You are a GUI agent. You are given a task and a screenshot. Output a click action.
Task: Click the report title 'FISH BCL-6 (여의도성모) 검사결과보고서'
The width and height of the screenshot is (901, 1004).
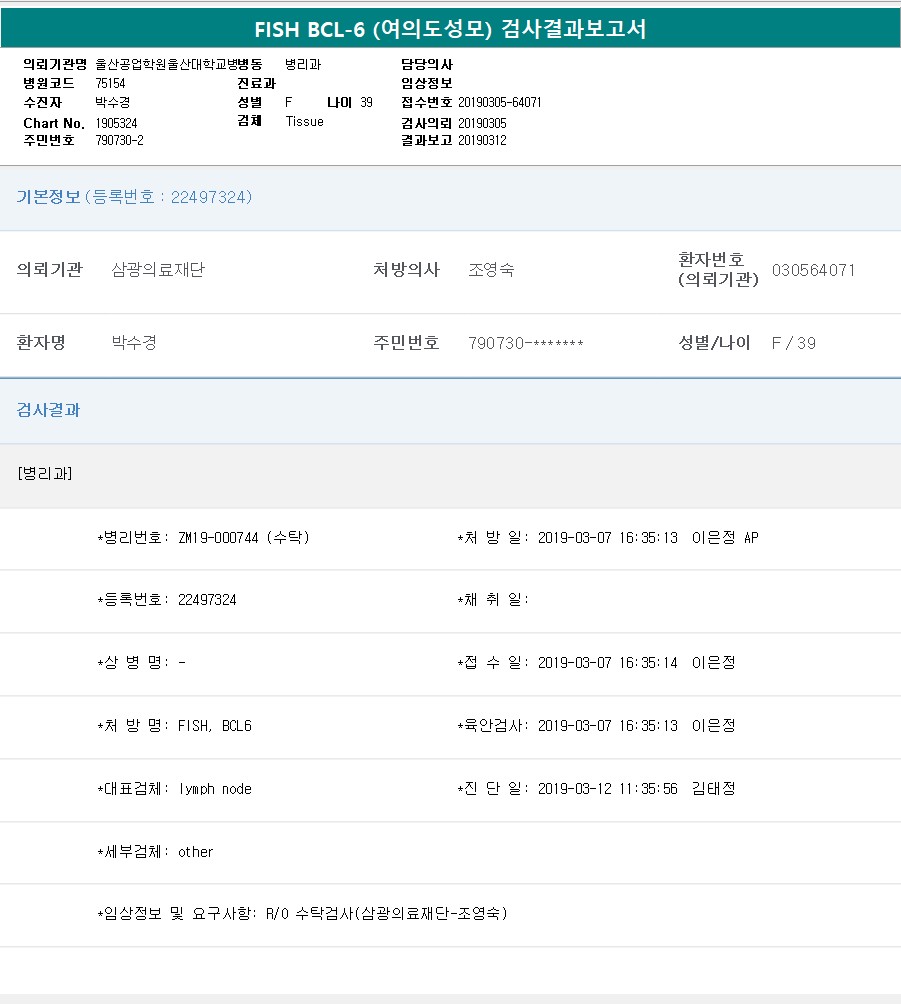click(450, 29)
